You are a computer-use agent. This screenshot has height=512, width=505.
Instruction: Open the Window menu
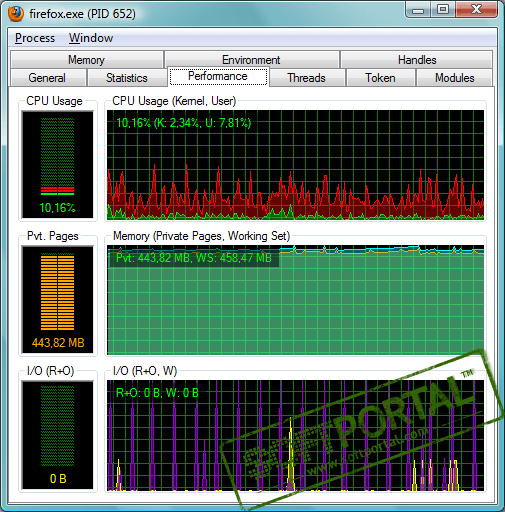tap(91, 38)
